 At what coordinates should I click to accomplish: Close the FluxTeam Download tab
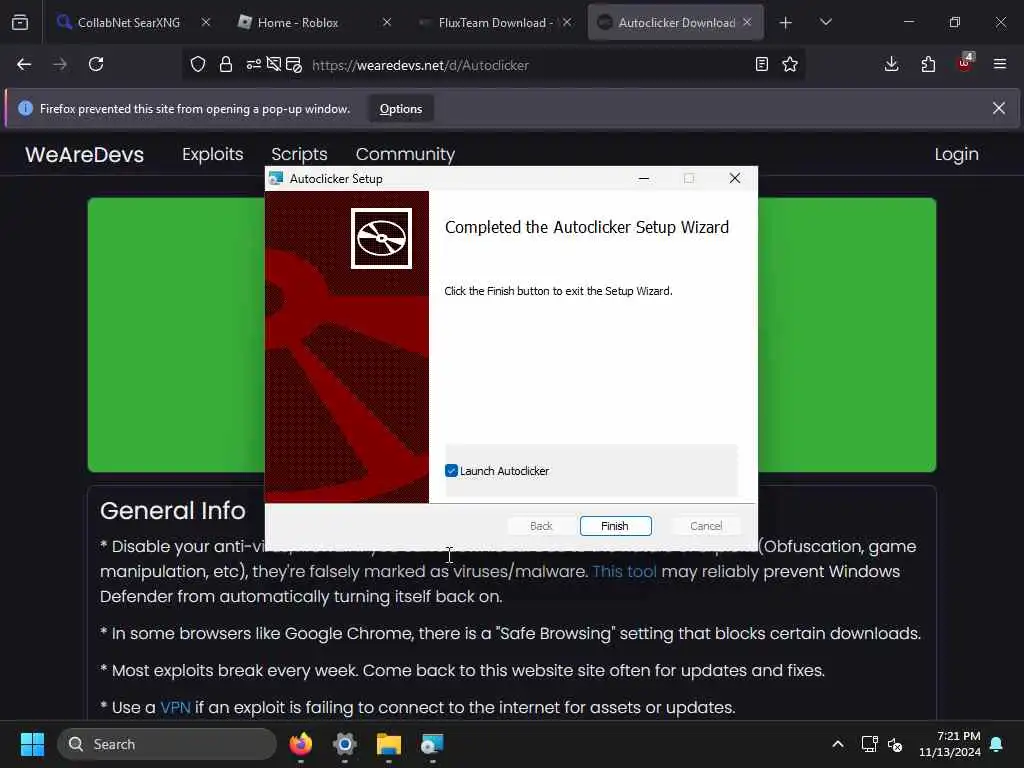coord(567,22)
